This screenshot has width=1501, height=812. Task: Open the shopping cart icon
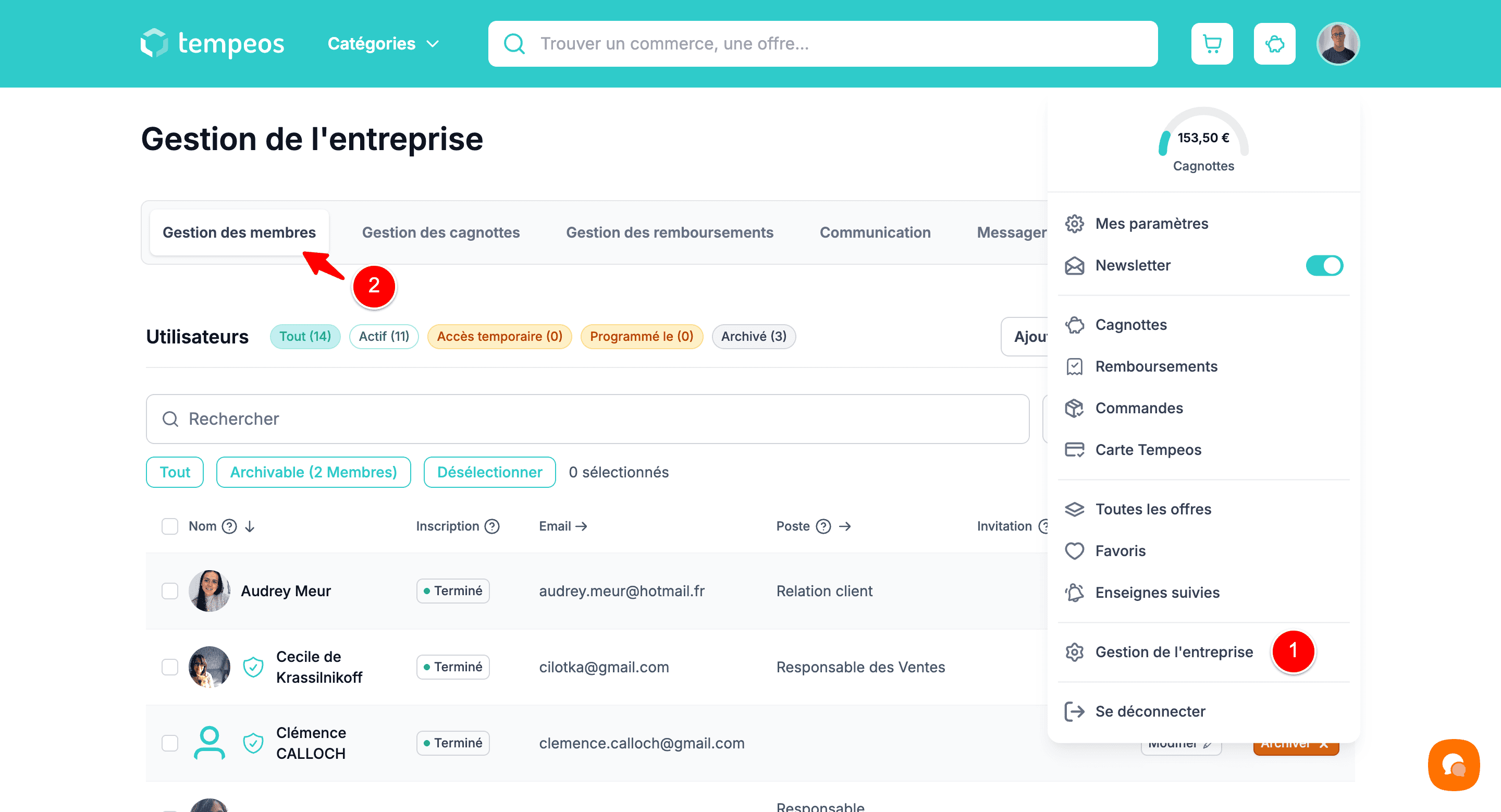[1211, 44]
